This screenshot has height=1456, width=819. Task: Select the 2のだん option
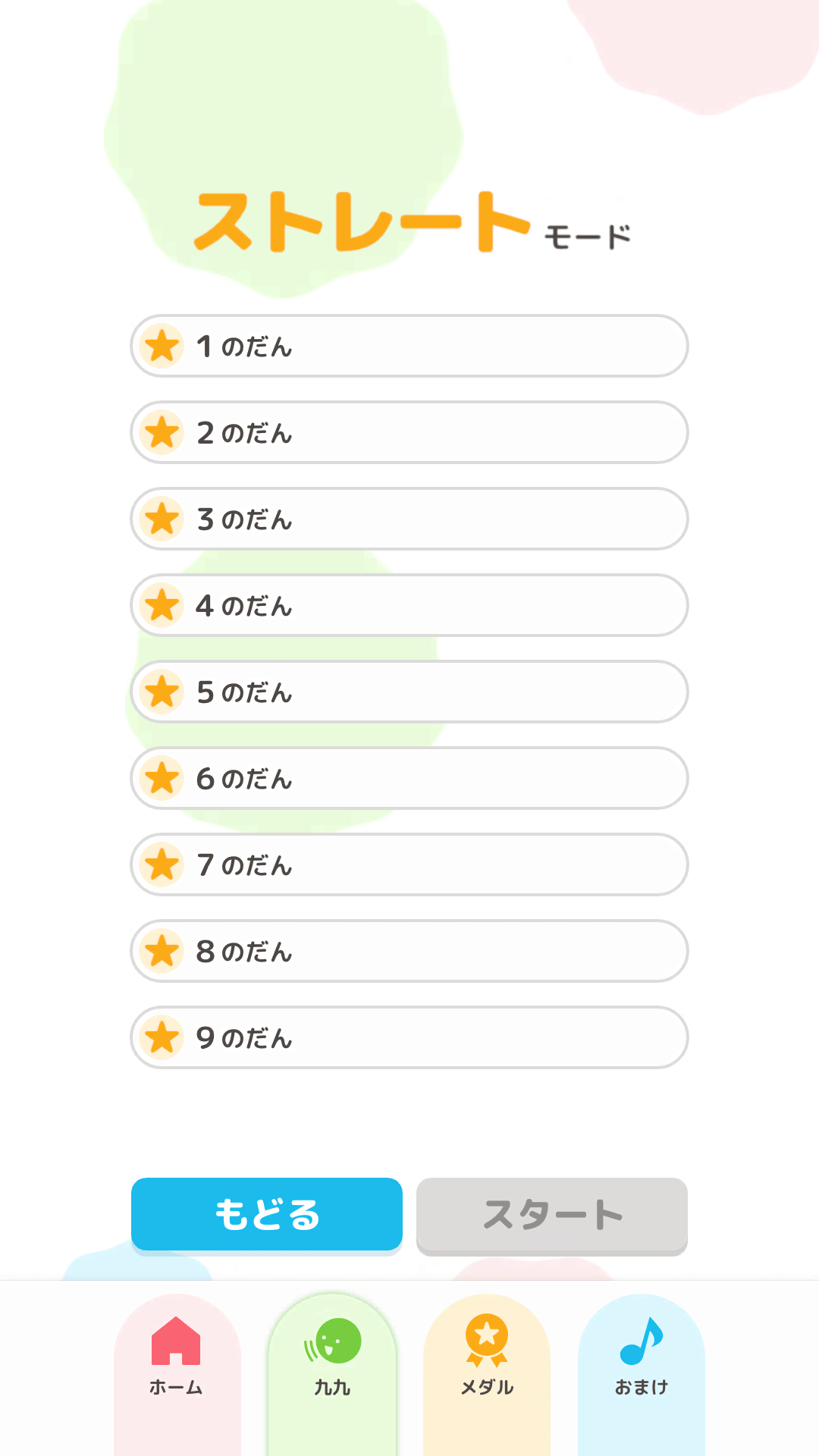(409, 432)
